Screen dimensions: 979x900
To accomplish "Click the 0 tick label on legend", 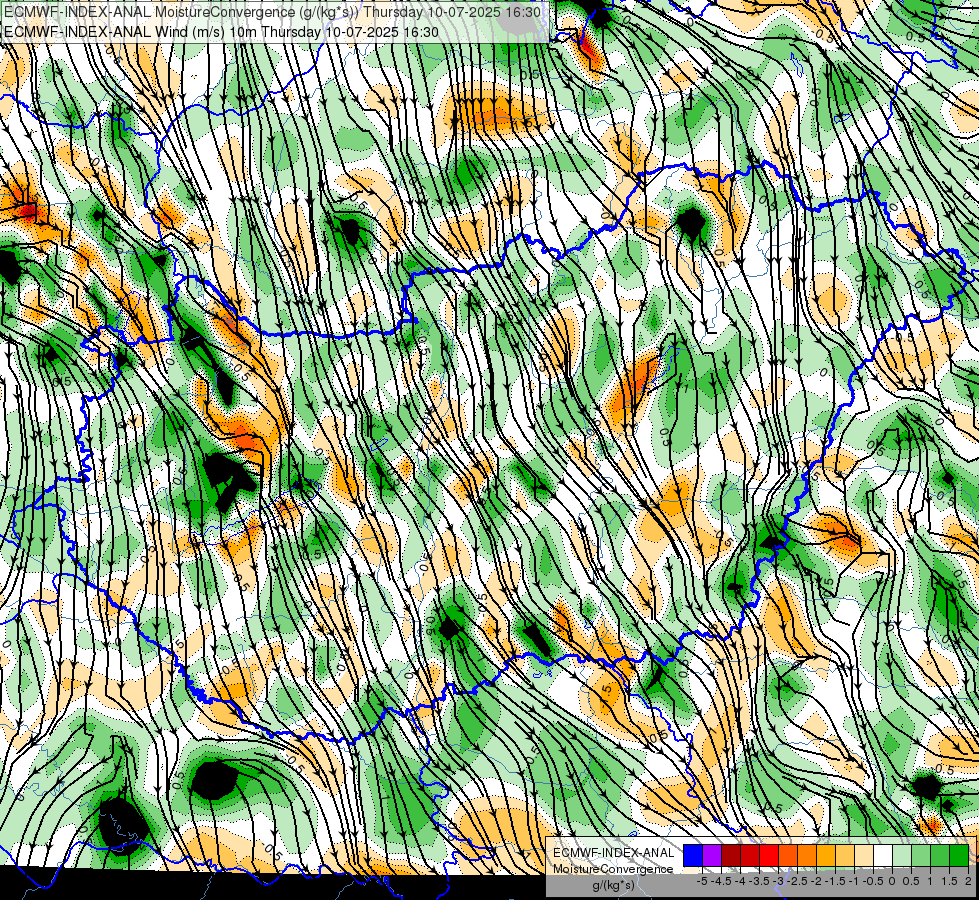I will coord(892,881).
